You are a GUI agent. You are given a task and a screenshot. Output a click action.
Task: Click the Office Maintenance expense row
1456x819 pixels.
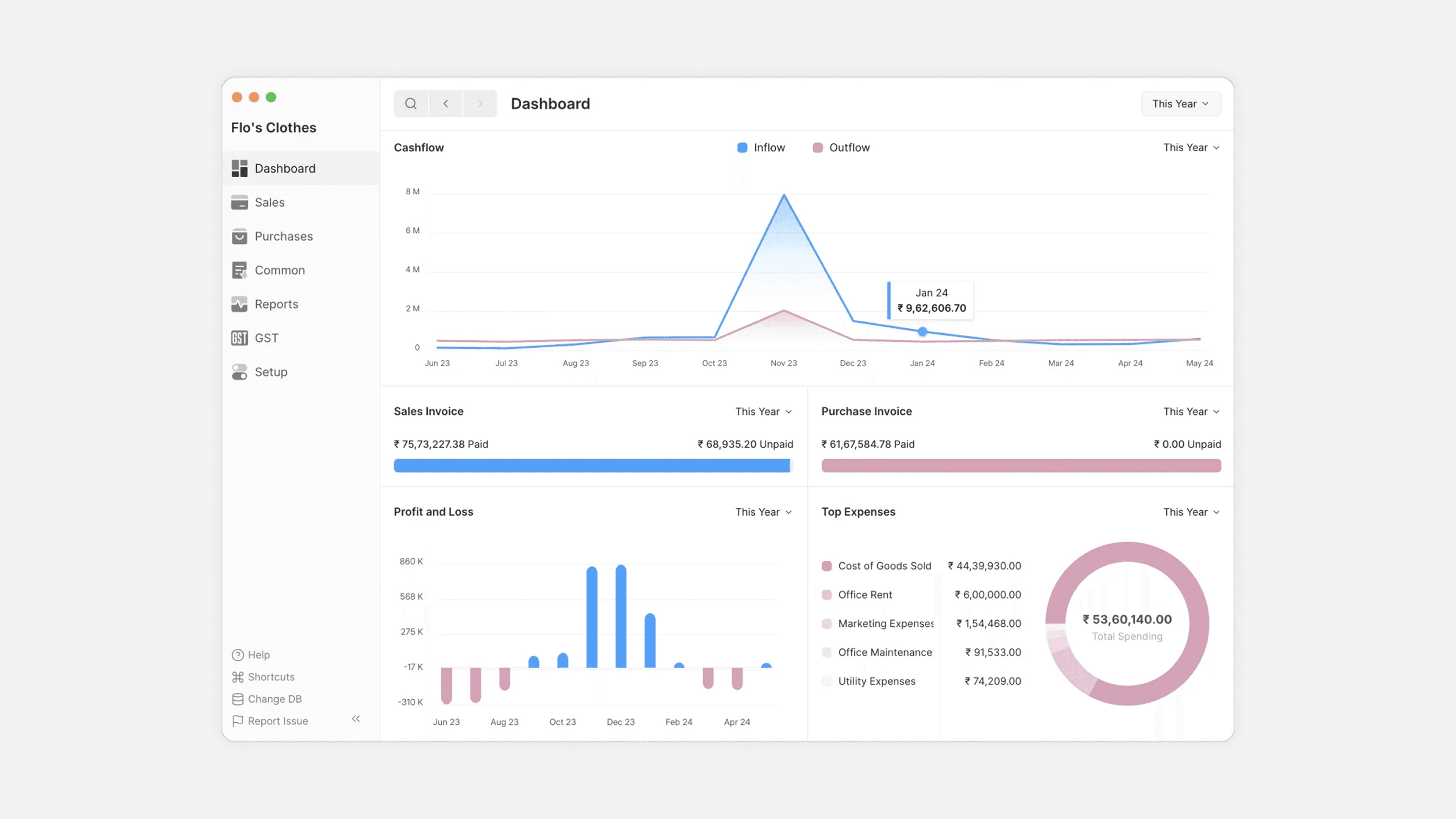click(921, 652)
